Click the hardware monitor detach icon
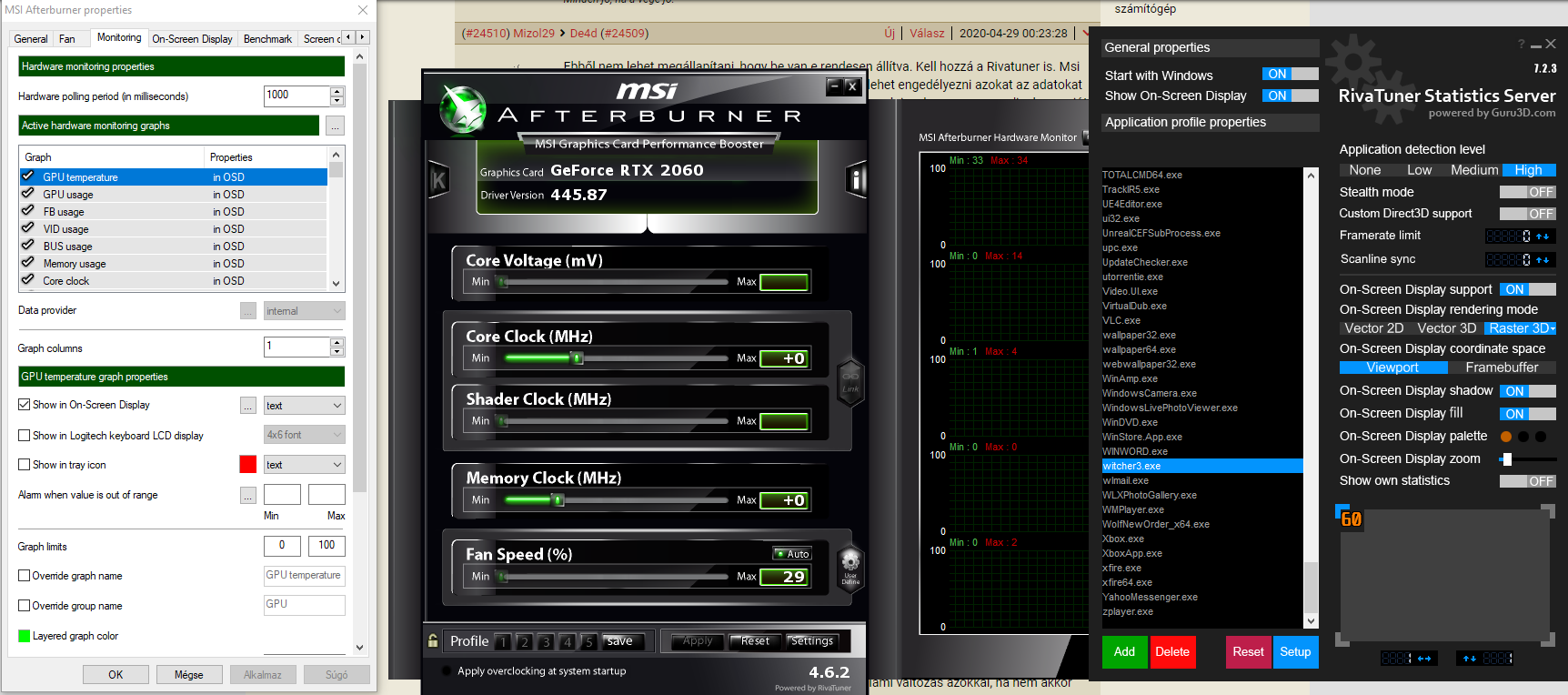 coord(1084,138)
